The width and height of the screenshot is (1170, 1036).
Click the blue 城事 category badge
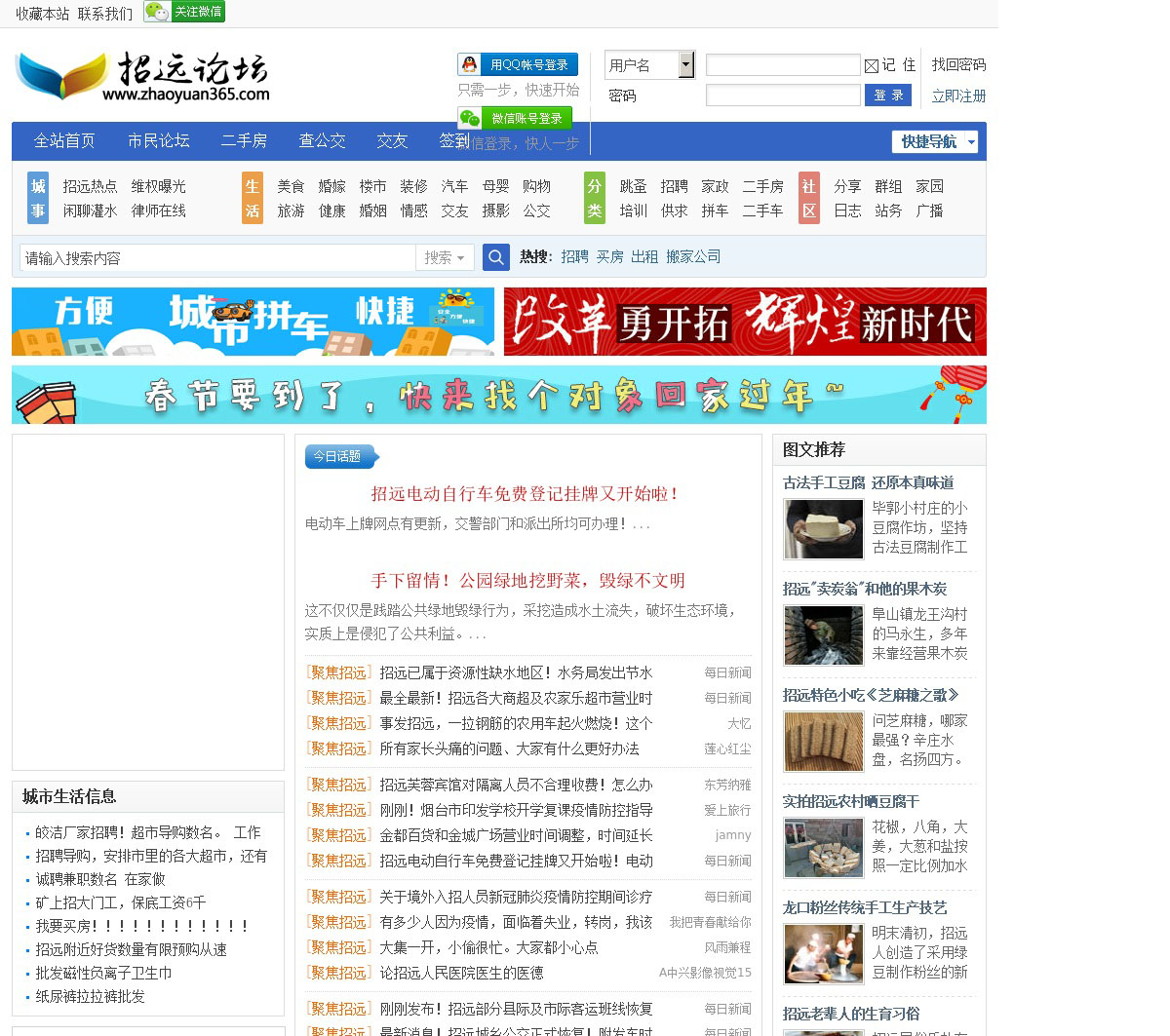tap(38, 198)
